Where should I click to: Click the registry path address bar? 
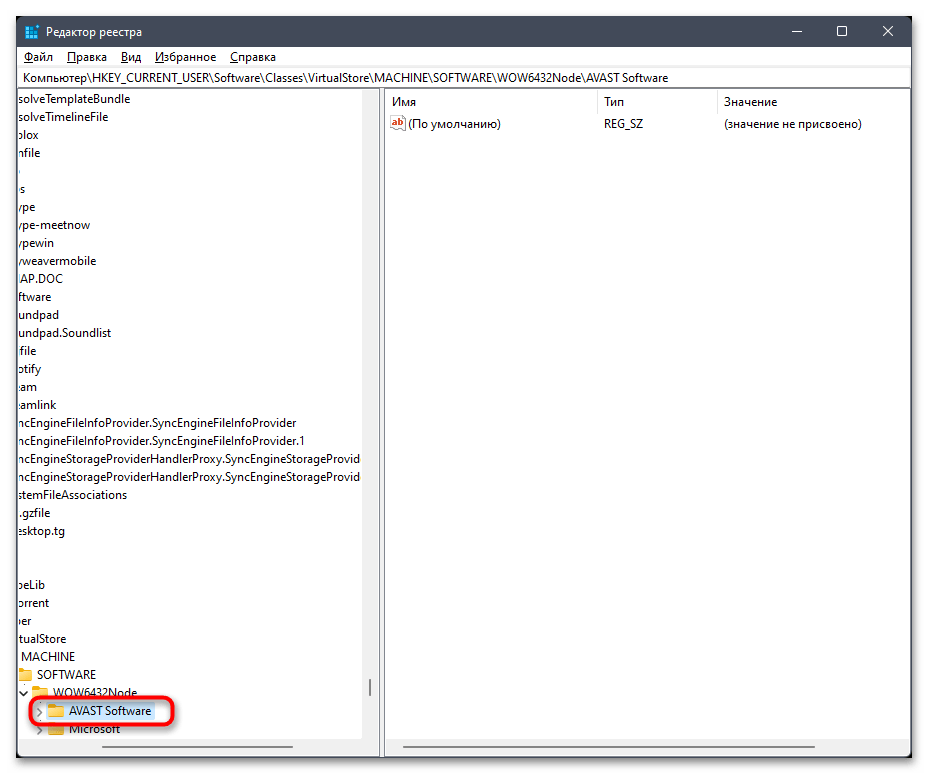pyautogui.click(x=464, y=78)
